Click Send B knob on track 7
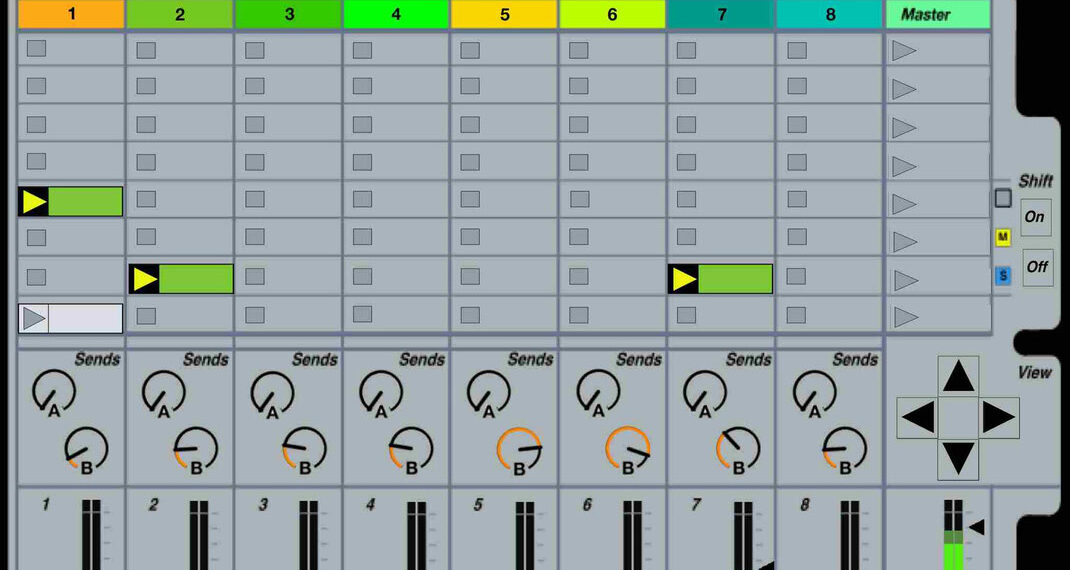The width and height of the screenshot is (1070, 570). point(738,449)
